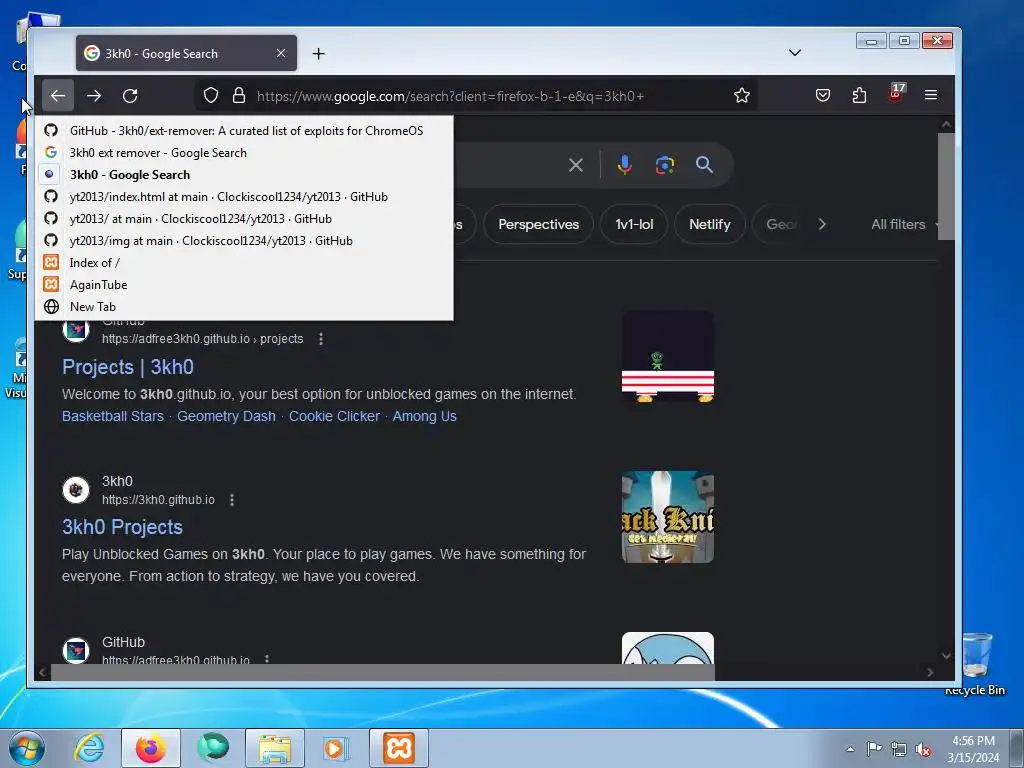Click the scroll down arrow of page scrollbar

[946, 656]
